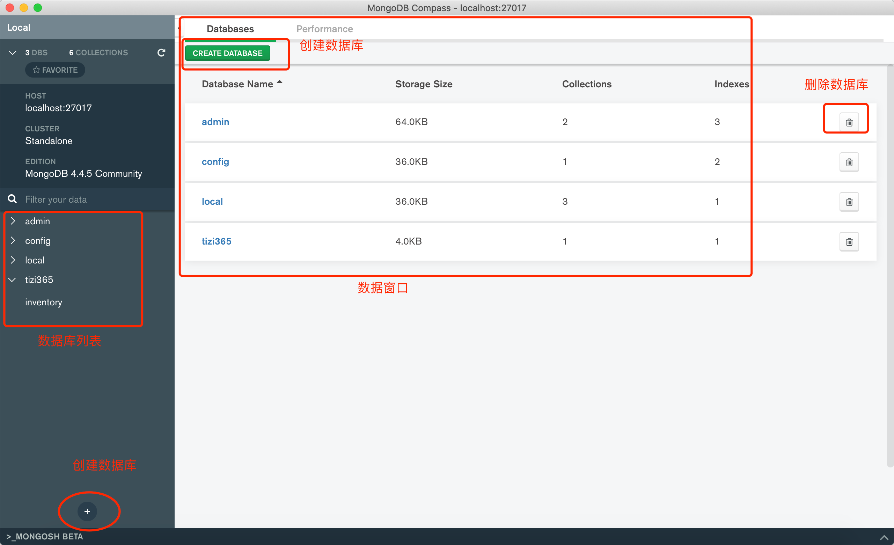Screen dimensions: 894x545
Task: Click the 64.0KB storage size cell
Action: (411, 121)
